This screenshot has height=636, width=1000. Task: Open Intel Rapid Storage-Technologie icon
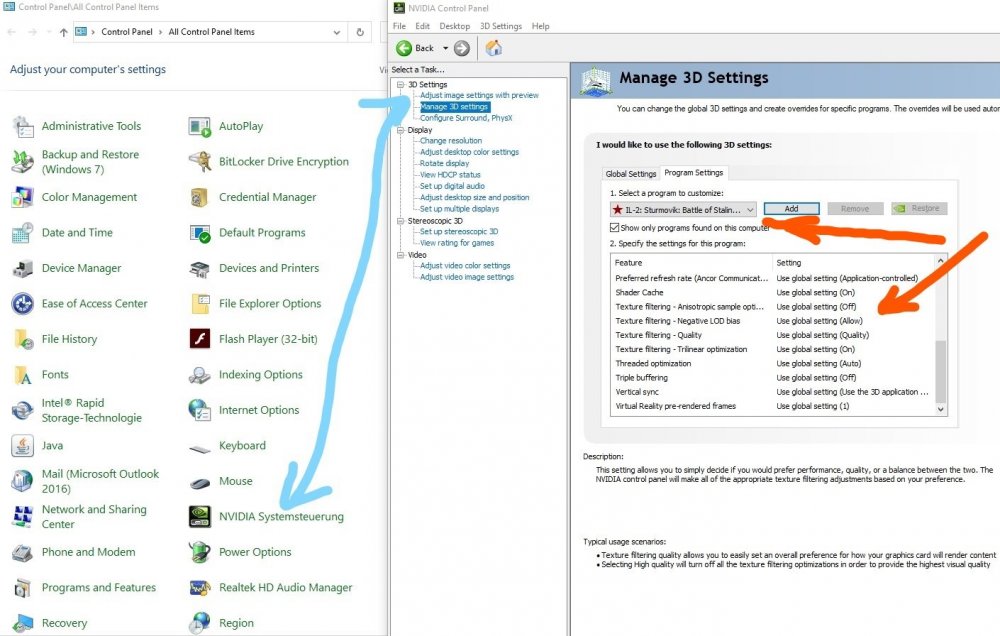tap(23, 410)
